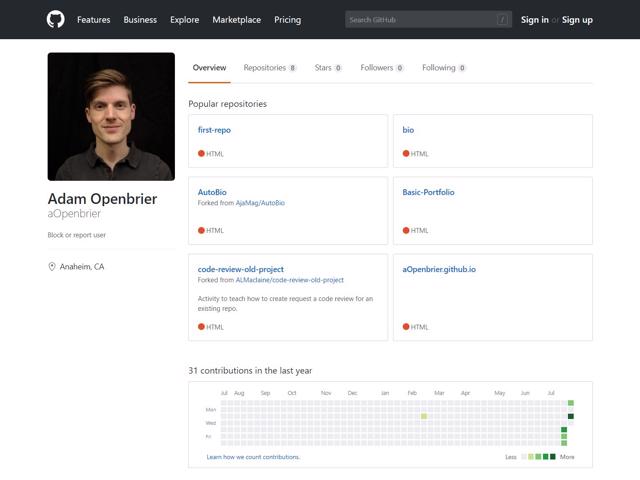This screenshot has width=640, height=480.
Task: Click the location pin icon
Action: pos(52,267)
